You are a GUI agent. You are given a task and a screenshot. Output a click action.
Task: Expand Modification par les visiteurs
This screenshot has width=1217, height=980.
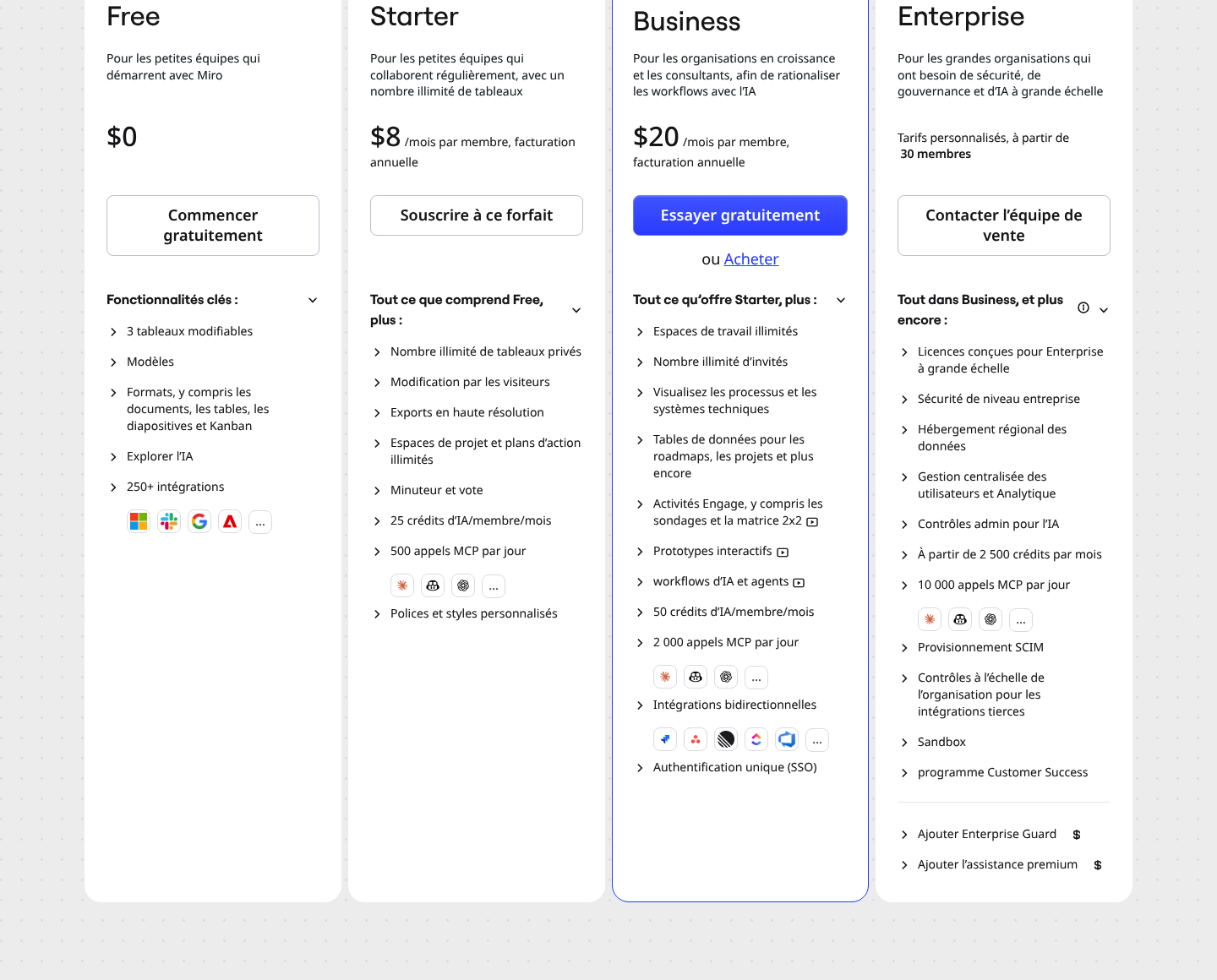click(460, 382)
